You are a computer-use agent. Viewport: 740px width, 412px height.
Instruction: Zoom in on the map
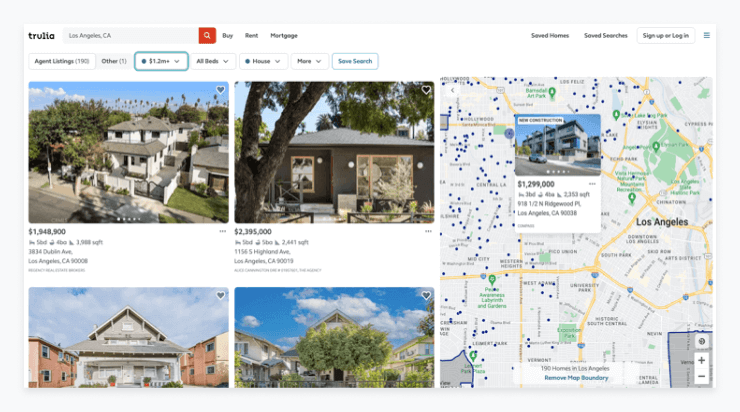[x=701, y=360]
